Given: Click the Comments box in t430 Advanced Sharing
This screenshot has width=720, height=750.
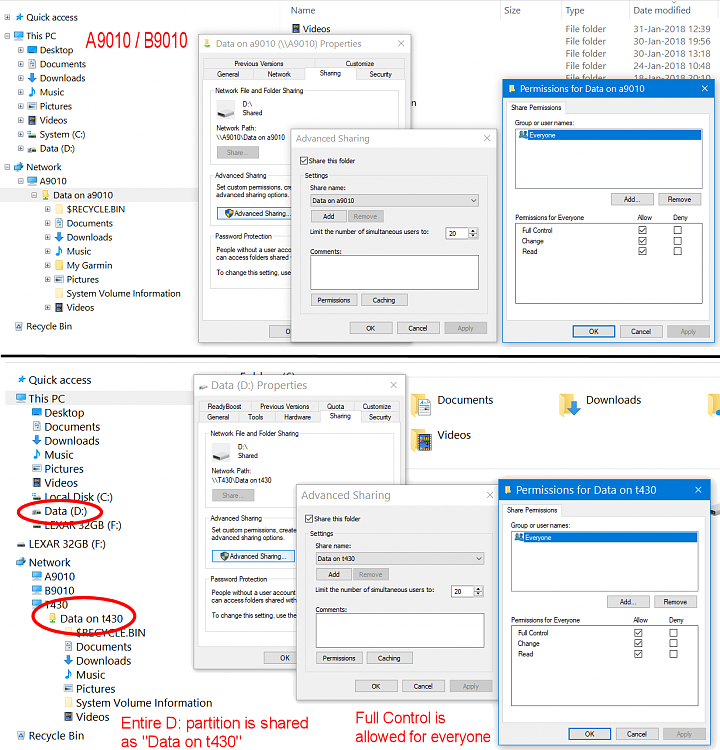Looking at the screenshot, I should 400,630.
